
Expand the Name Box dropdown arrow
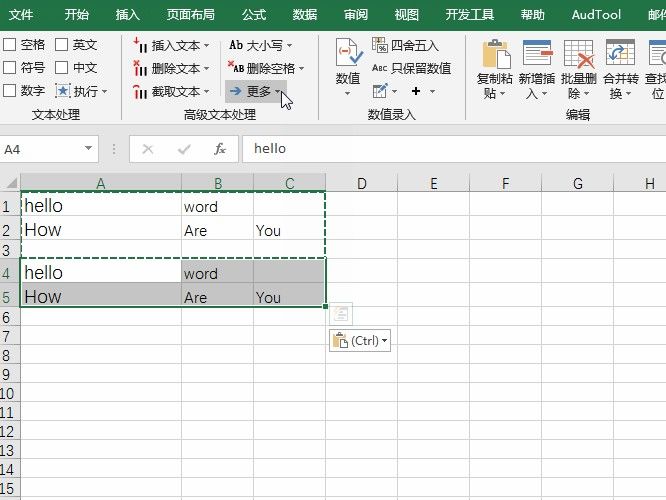[88, 148]
